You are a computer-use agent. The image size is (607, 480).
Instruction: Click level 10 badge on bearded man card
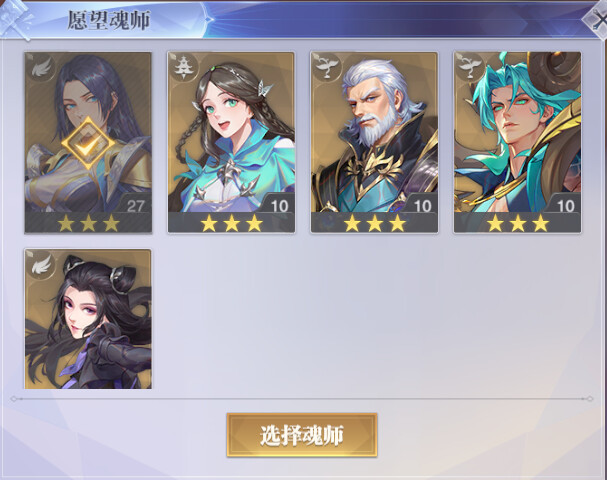click(x=423, y=205)
